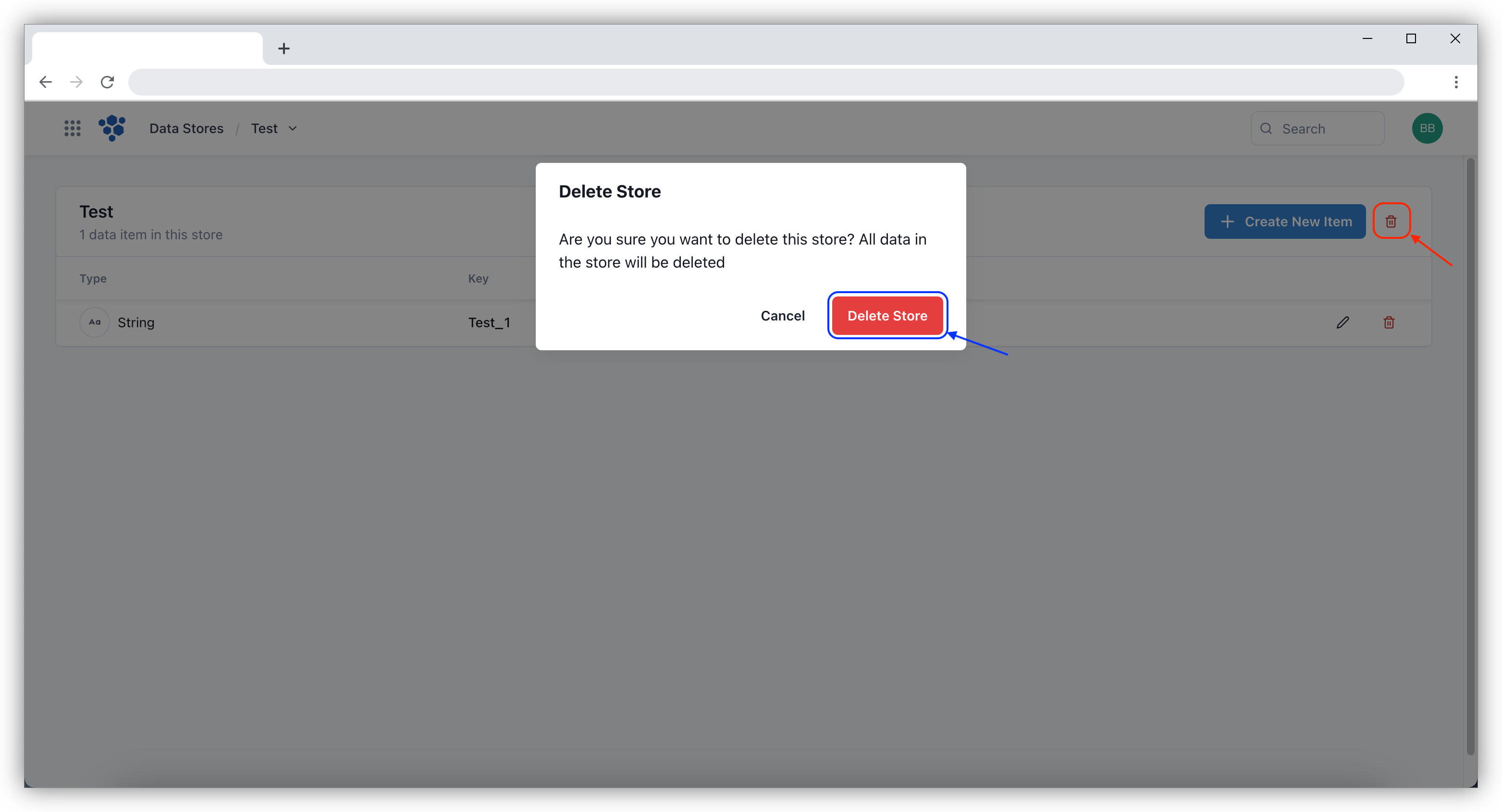Confirm by clicking Delete Store
The width and height of the screenshot is (1502, 812).
(887, 315)
